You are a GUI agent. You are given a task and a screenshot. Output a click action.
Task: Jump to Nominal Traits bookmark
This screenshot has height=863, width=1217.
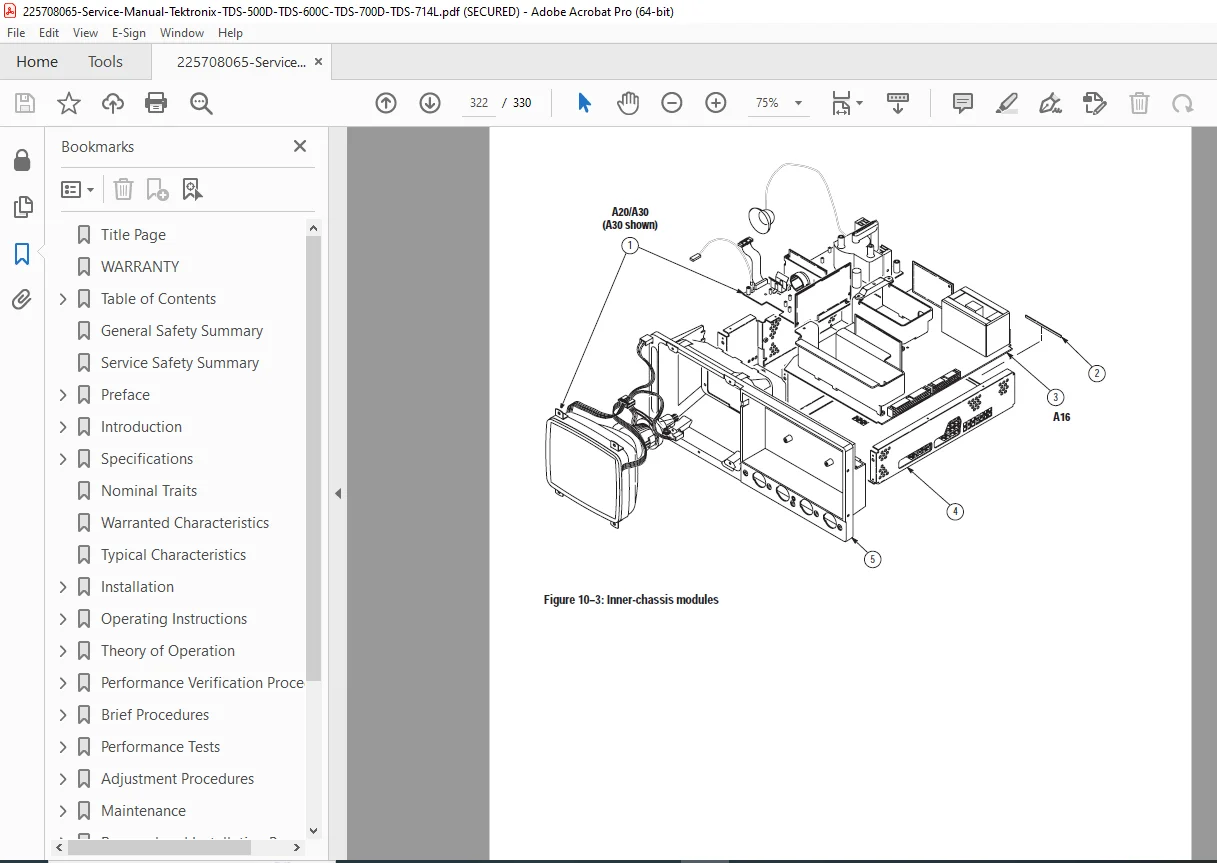(149, 491)
